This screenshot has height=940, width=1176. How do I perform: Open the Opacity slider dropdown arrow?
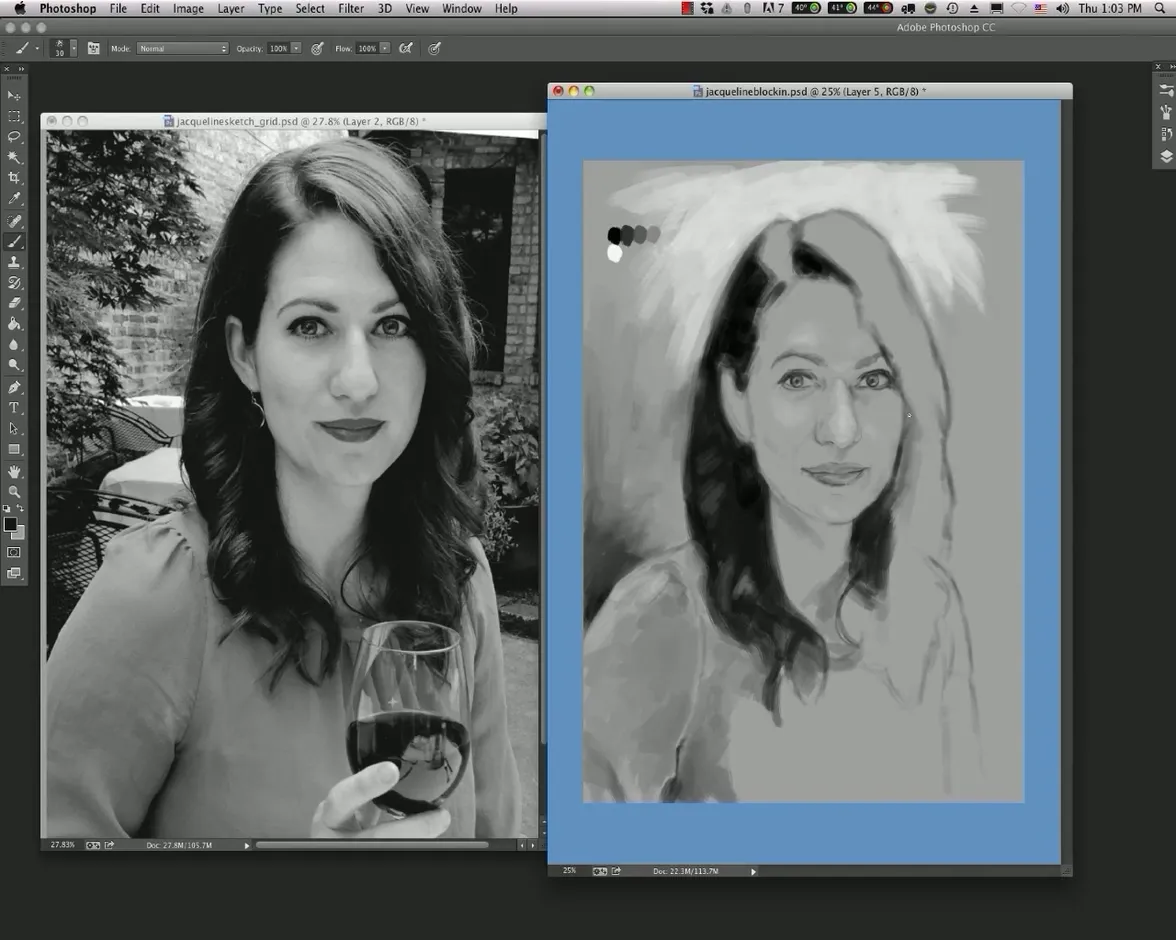pyautogui.click(x=296, y=48)
